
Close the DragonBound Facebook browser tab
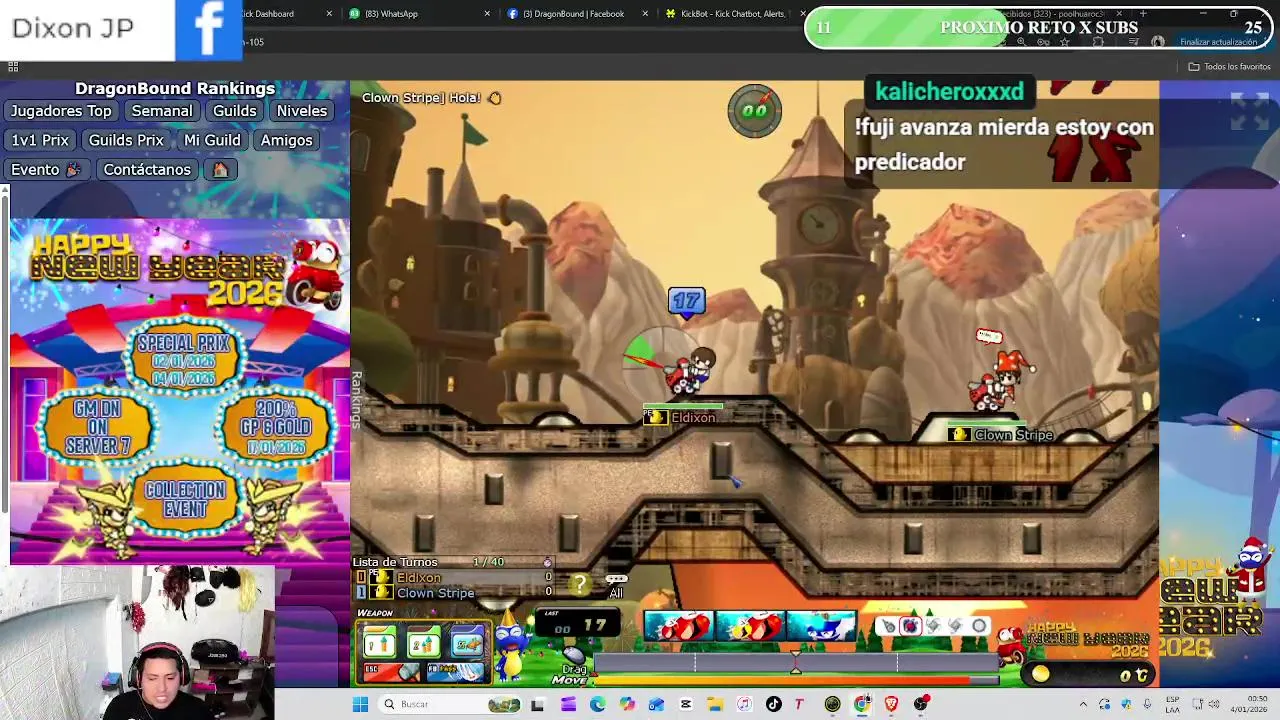[645, 14]
